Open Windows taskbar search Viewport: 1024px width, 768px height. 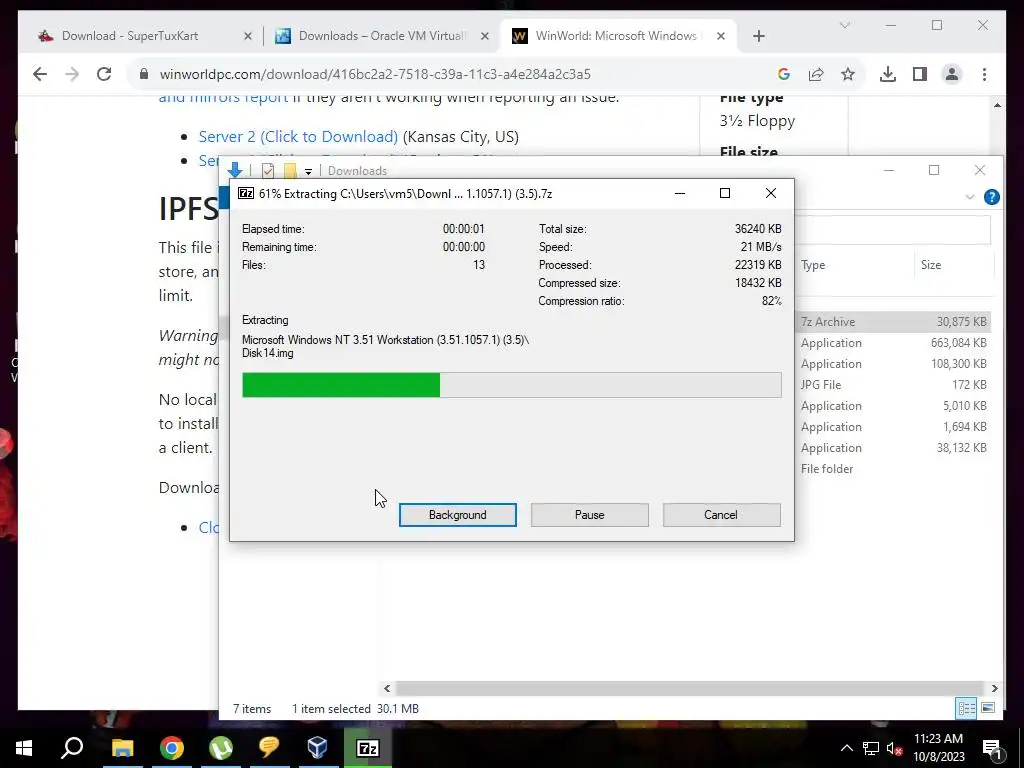[x=72, y=748]
